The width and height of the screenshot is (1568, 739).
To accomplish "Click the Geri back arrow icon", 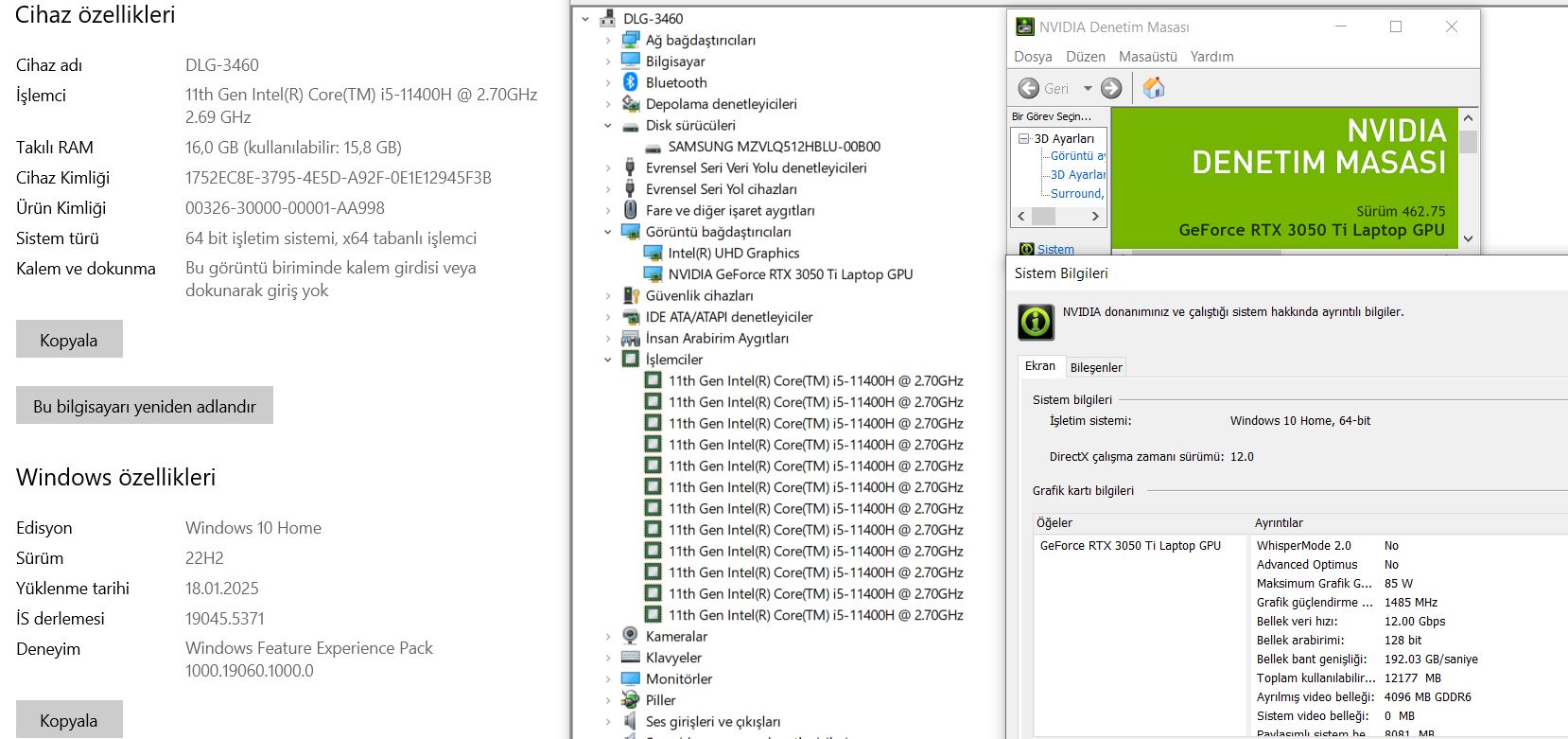I will click(x=1029, y=88).
